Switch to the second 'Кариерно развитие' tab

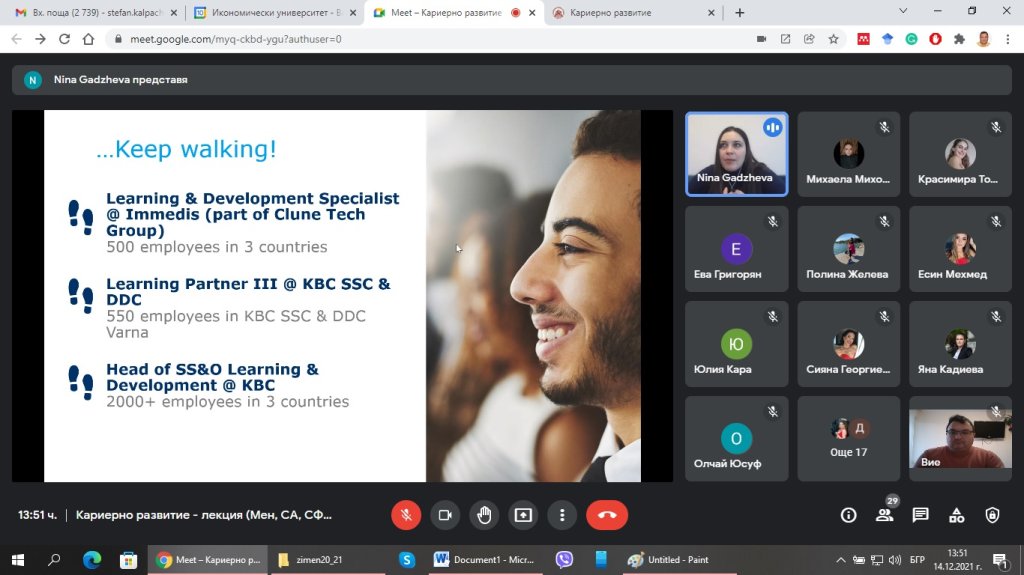tap(632, 12)
